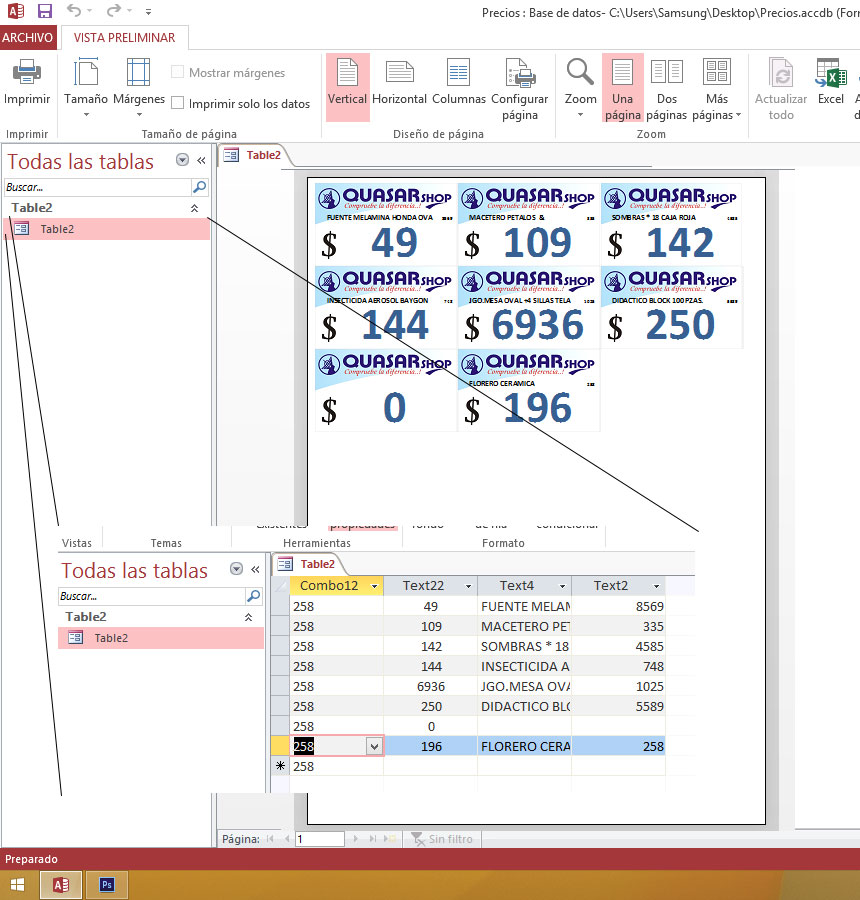Click the datasheet select-all corner

point(280,586)
